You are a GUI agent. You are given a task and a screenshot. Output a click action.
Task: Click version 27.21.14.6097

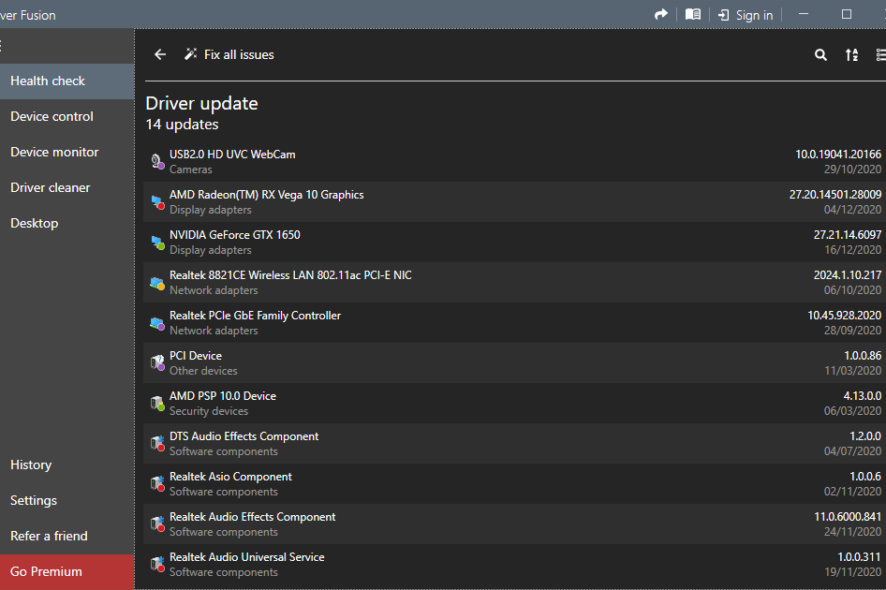tap(847, 235)
